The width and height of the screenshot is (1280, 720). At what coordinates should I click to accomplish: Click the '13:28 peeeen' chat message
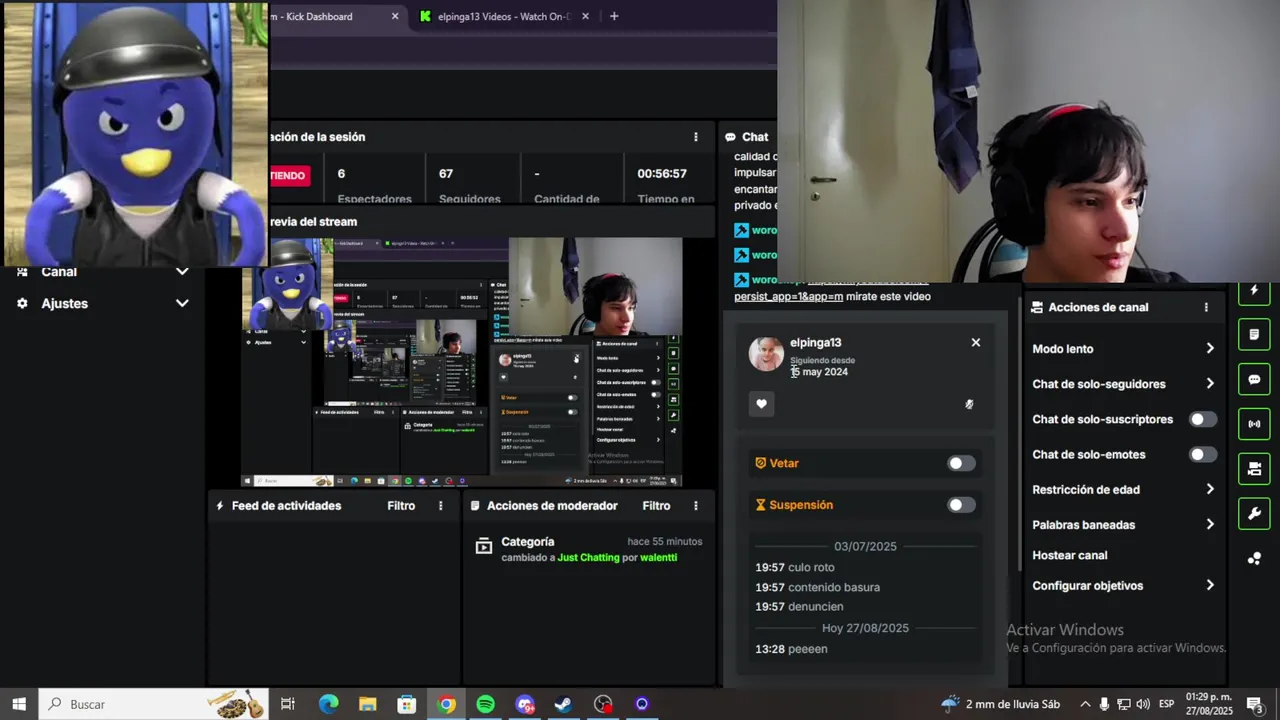coord(791,649)
